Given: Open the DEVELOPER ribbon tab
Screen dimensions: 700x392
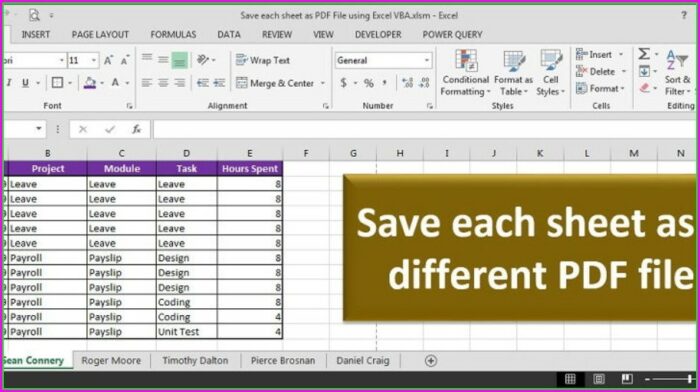Looking at the screenshot, I should coord(378,34).
